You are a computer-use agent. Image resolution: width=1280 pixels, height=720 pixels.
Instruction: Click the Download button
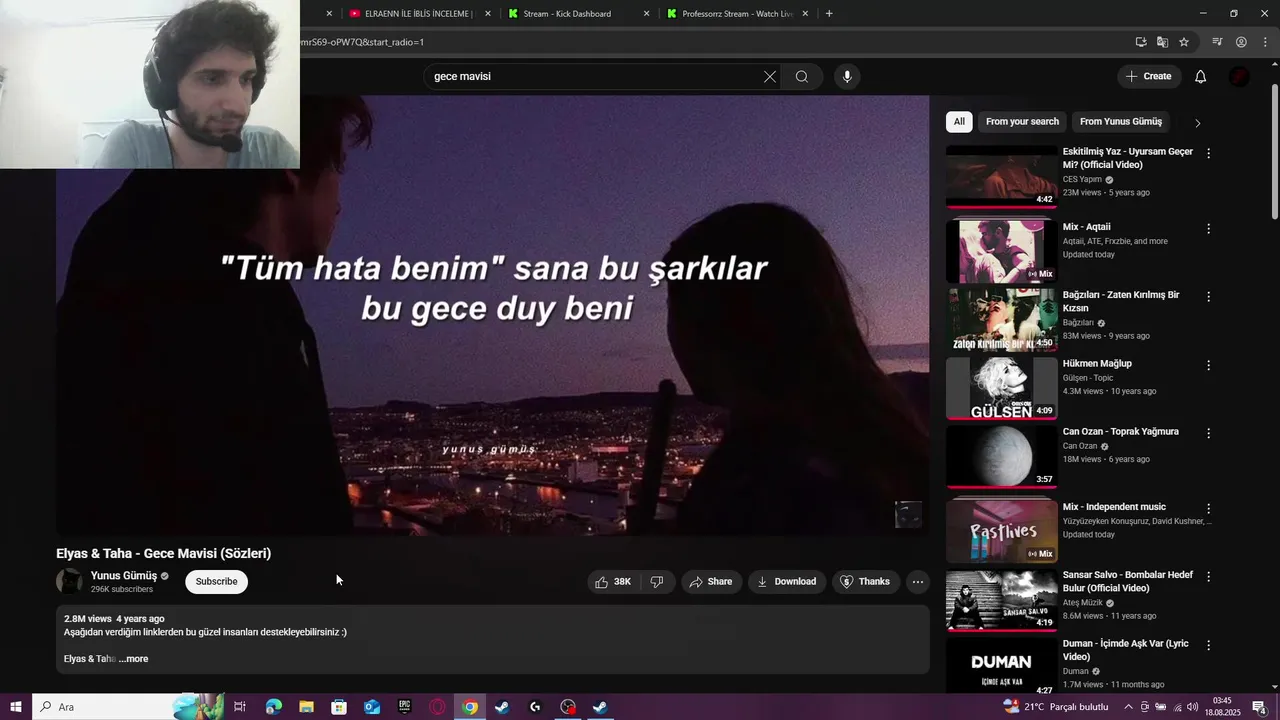click(787, 582)
